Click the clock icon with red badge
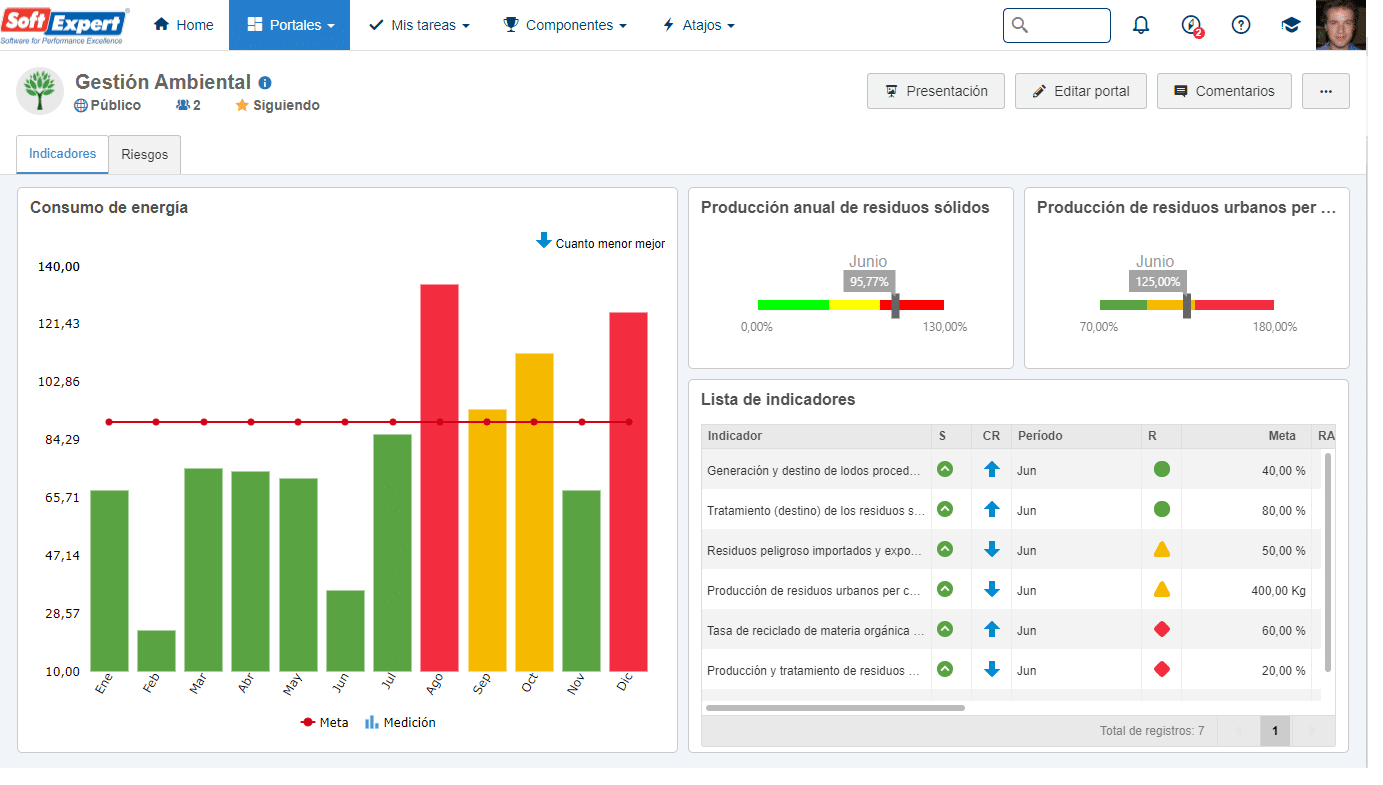This screenshot has width=1383, height=785. coord(1191,26)
